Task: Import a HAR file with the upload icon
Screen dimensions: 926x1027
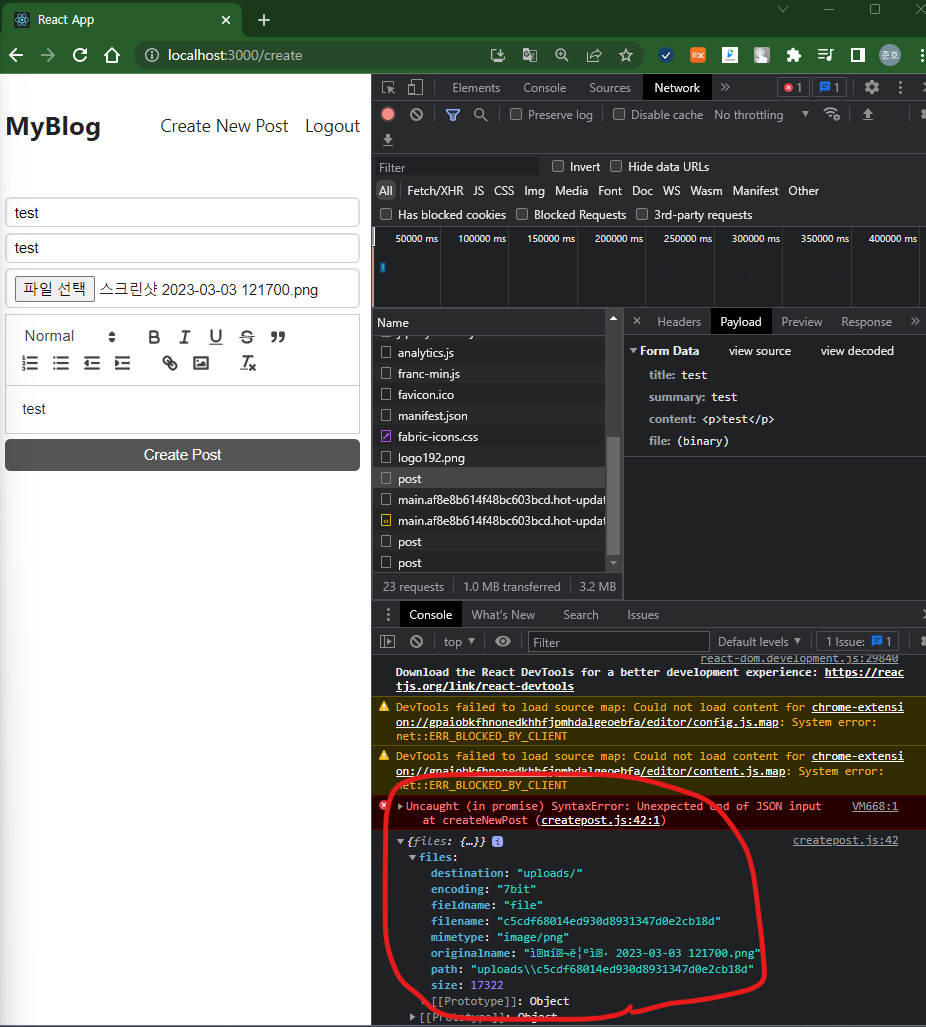Action: tap(868, 115)
